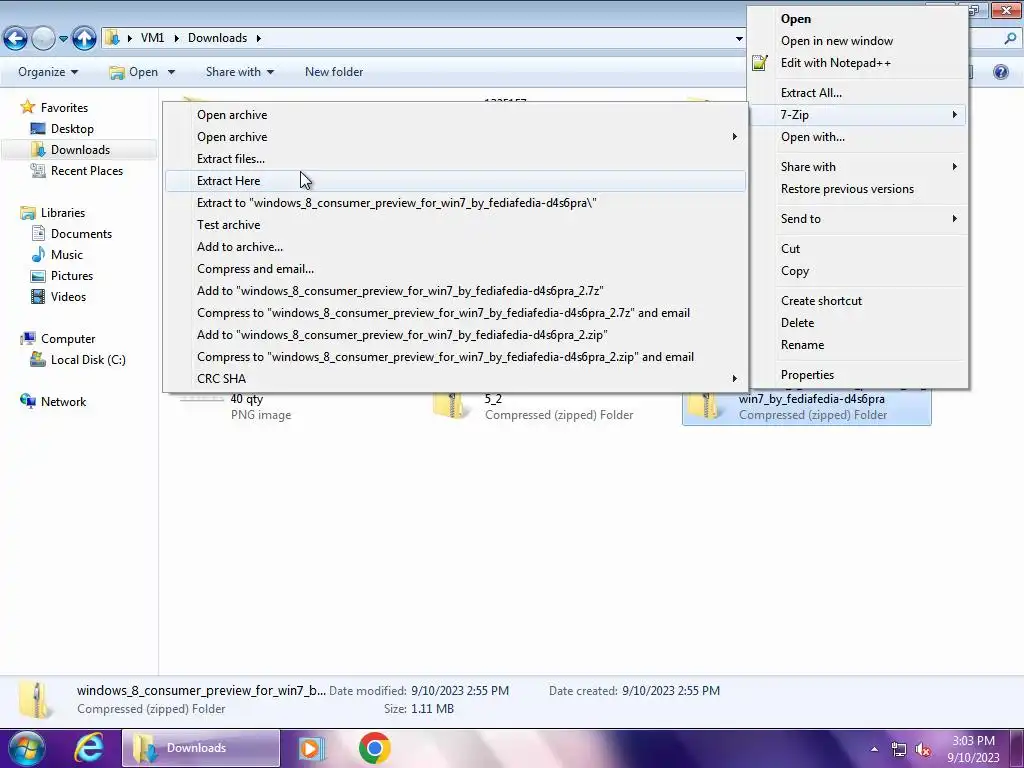
Task: Click the Back navigation arrow
Action: tap(16, 39)
